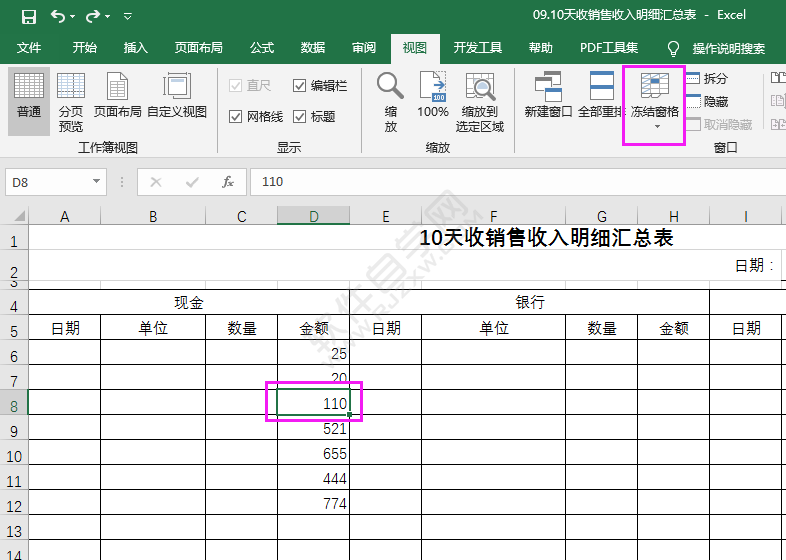Click the Undo arrow icon
The width and height of the screenshot is (786, 560).
pos(58,17)
